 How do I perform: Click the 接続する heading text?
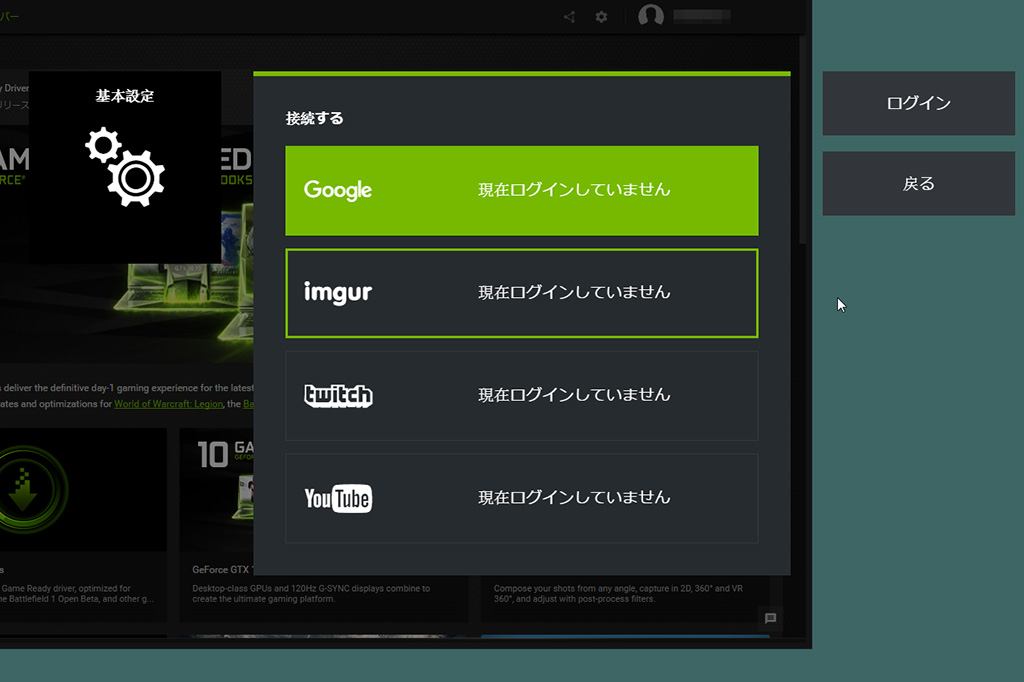click(x=314, y=118)
